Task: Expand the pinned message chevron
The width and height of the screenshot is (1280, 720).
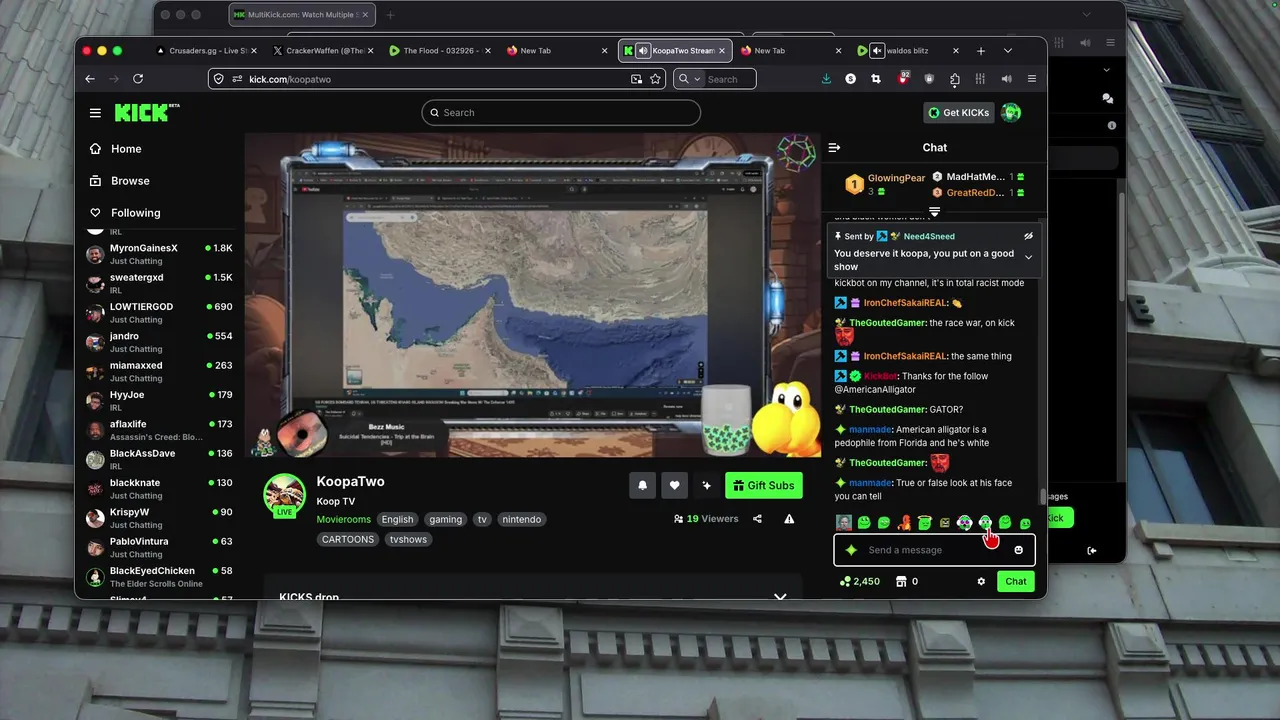Action: point(1028,257)
